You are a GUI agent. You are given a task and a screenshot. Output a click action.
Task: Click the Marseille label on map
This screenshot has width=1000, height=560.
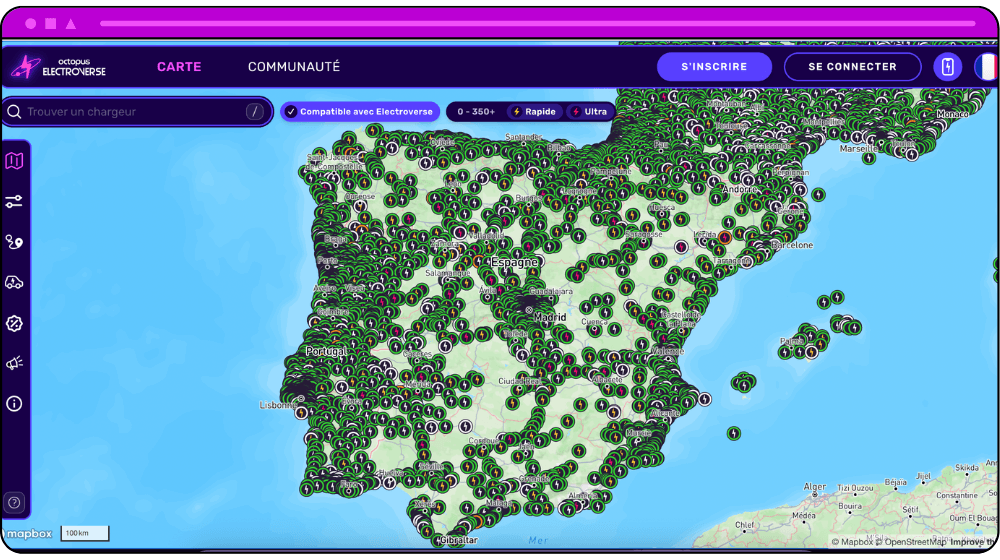pyautogui.click(x=858, y=149)
